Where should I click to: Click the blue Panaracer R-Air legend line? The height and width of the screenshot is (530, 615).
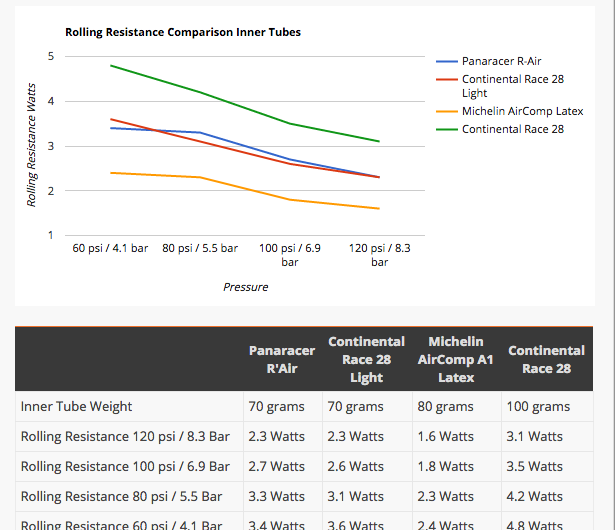click(447, 62)
